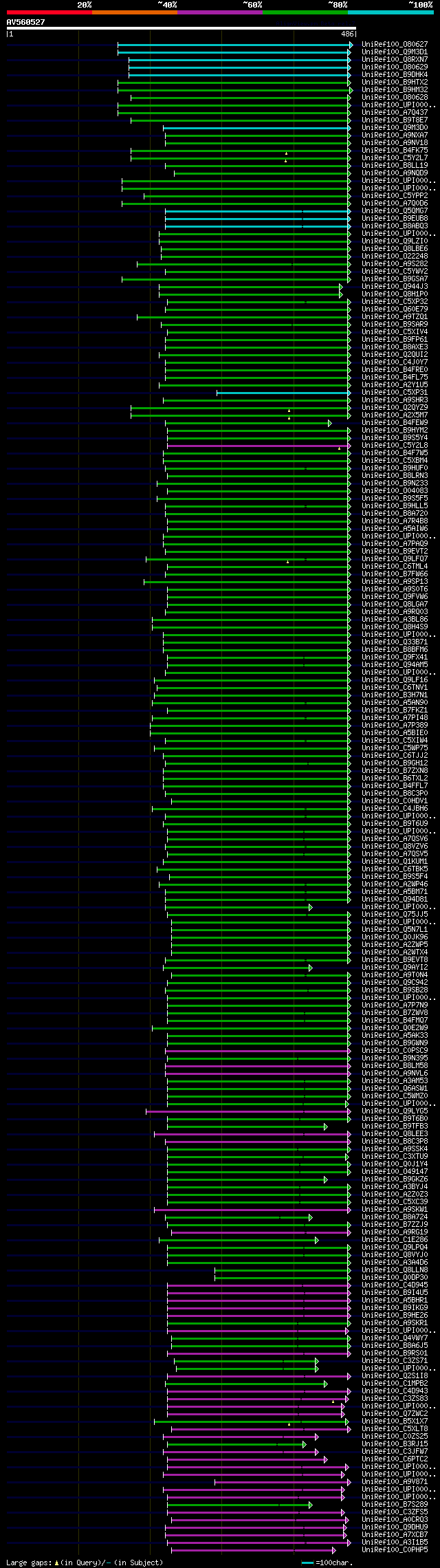Select the UniRef100_B9HM32 label
Image resolution: width=440 pixels, height=1568 pixels.
click(395, 90)
